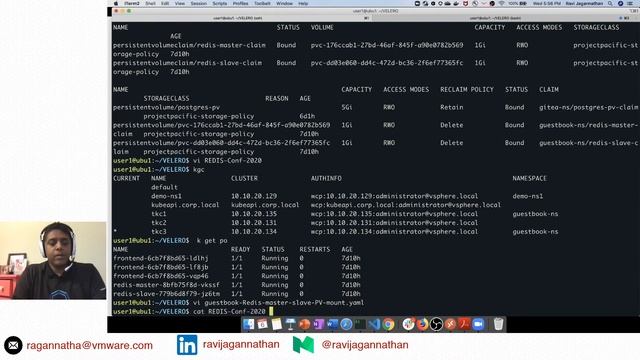
Task: Open the iTerm2 application menu
Action: tap(132, 3)
